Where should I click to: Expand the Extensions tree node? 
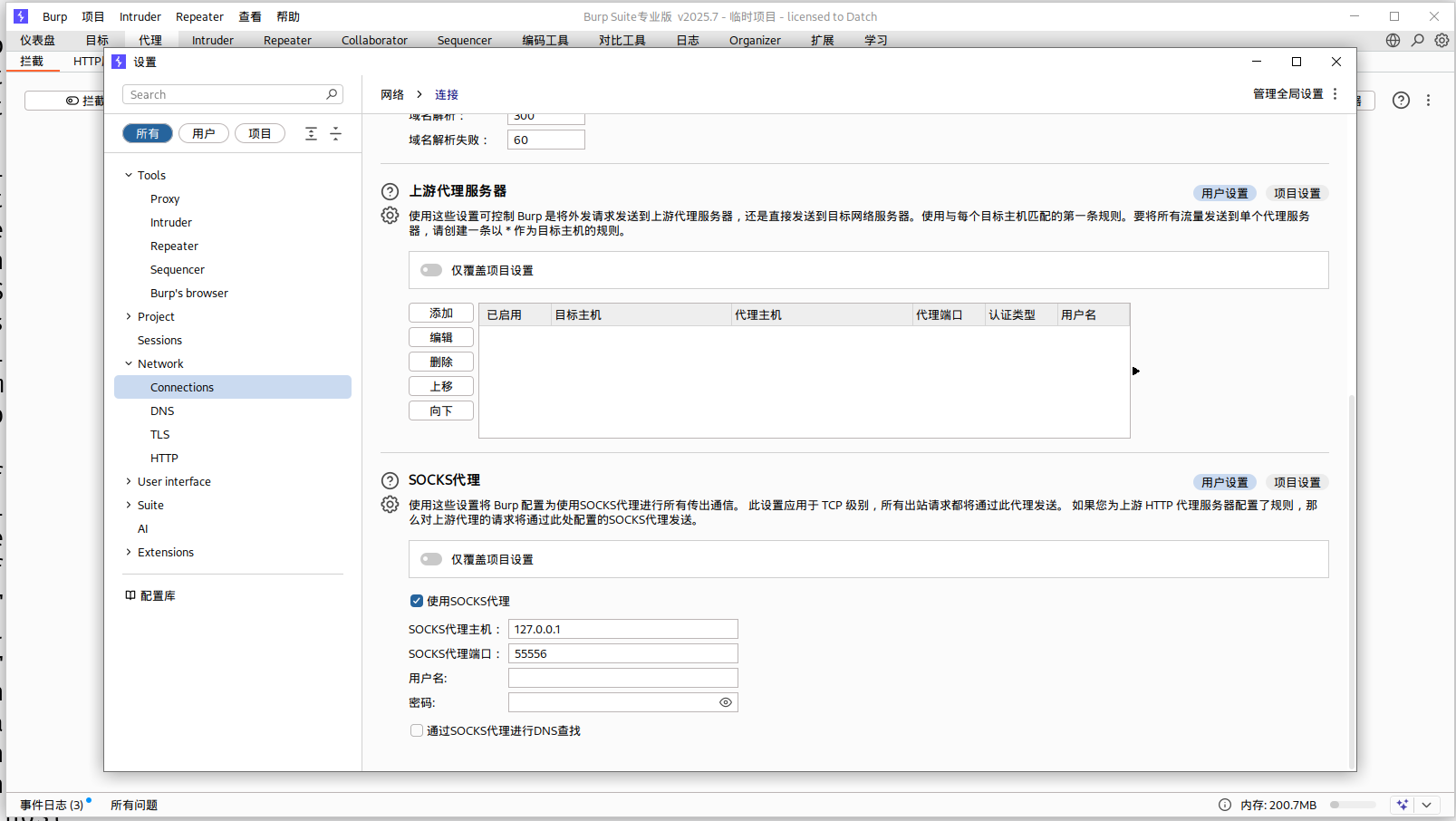tap(129, 552)
